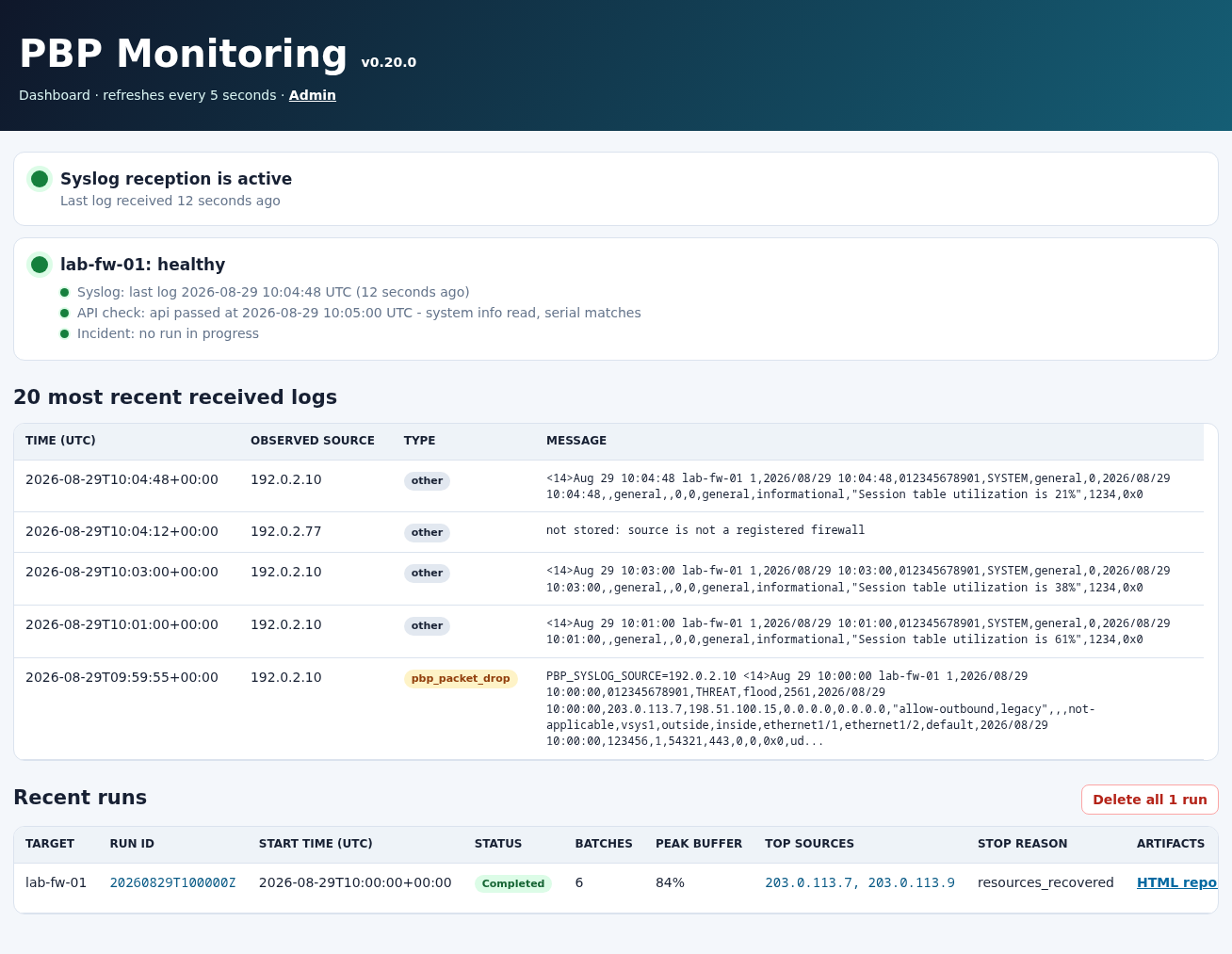Click the 'Incident: no run in progress' line
Viewport: 1232px width, 954px height.
tap(168, 333)
